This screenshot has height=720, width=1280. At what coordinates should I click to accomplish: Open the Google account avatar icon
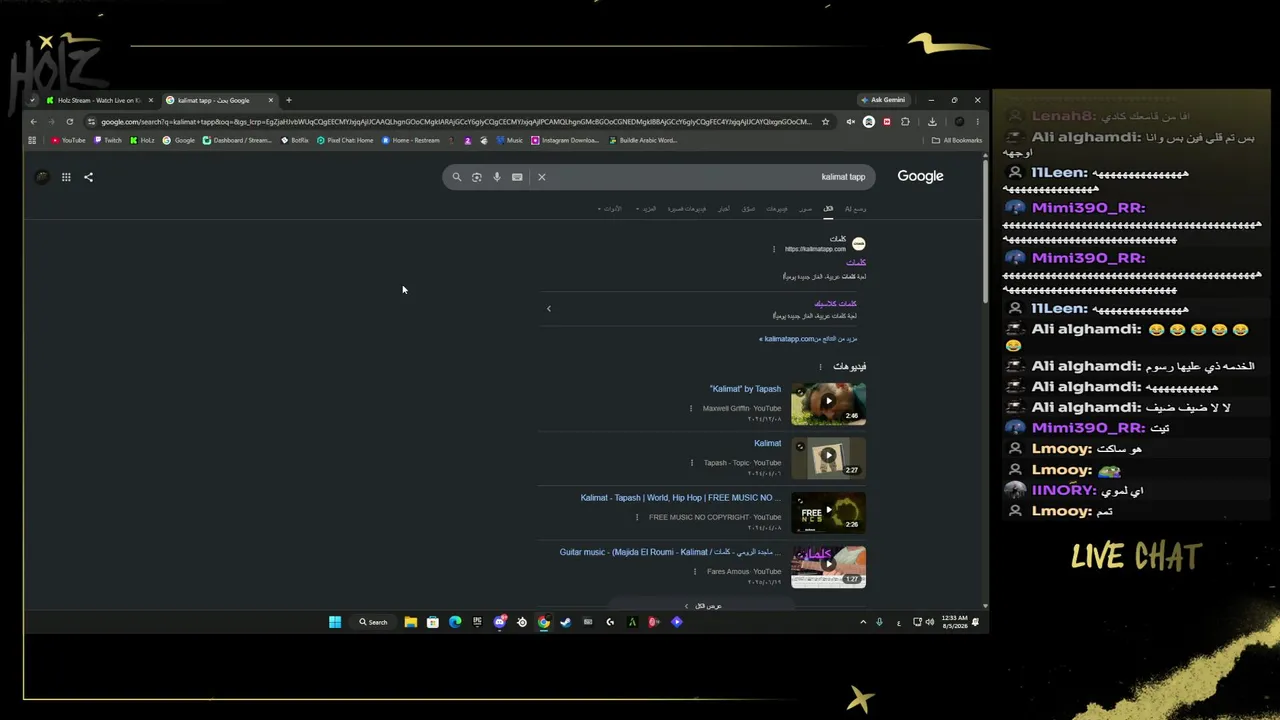pyautogui.click(x=42, y=177)
